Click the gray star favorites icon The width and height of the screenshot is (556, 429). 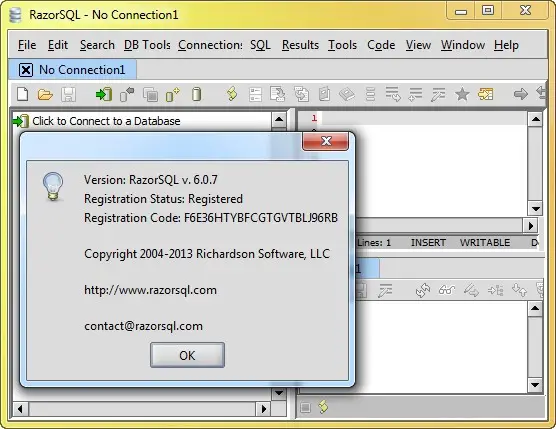coord(462,94)
